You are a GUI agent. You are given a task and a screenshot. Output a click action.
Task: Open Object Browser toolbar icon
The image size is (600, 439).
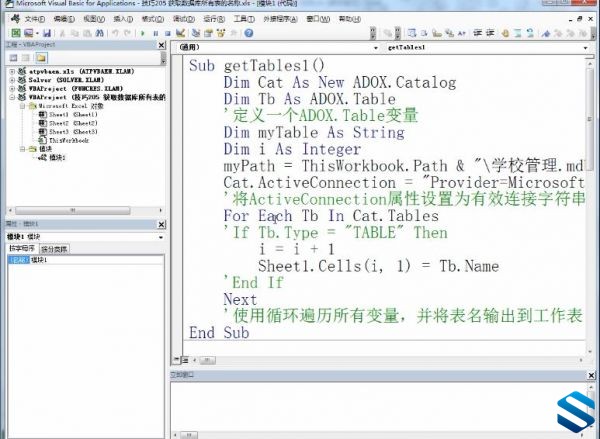221,33
